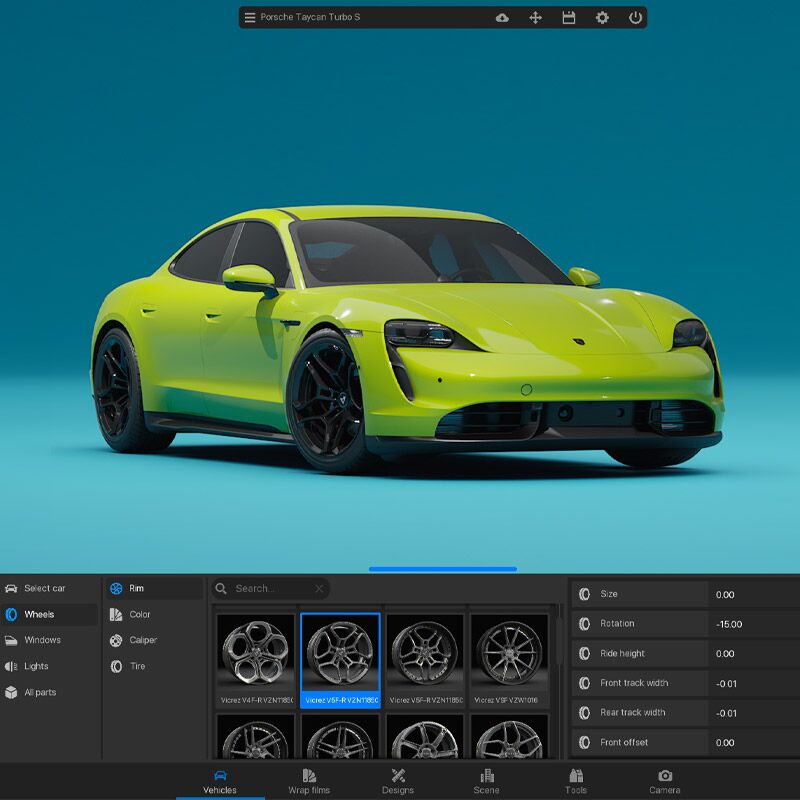Screen dimensions: 800x800
Task: Open the Scene settings panel
Action: pos(487,782)
